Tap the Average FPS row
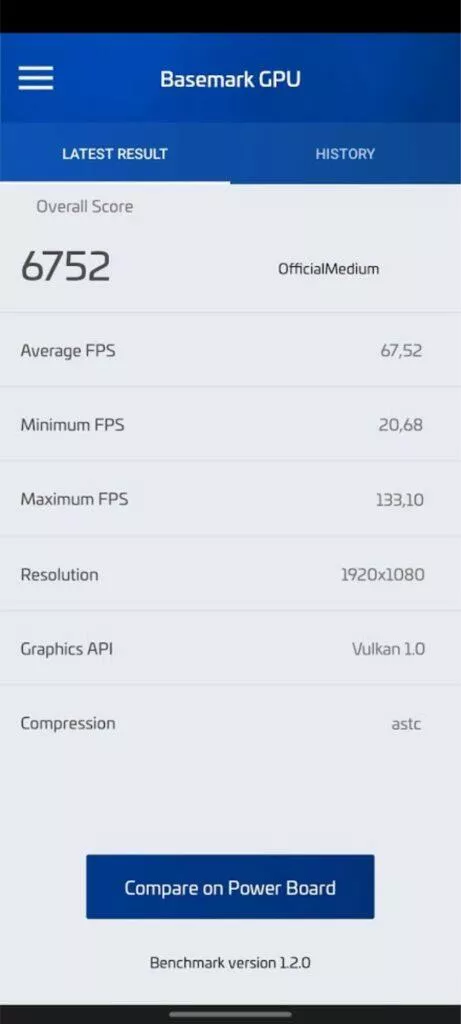 [x=230, y=350]
